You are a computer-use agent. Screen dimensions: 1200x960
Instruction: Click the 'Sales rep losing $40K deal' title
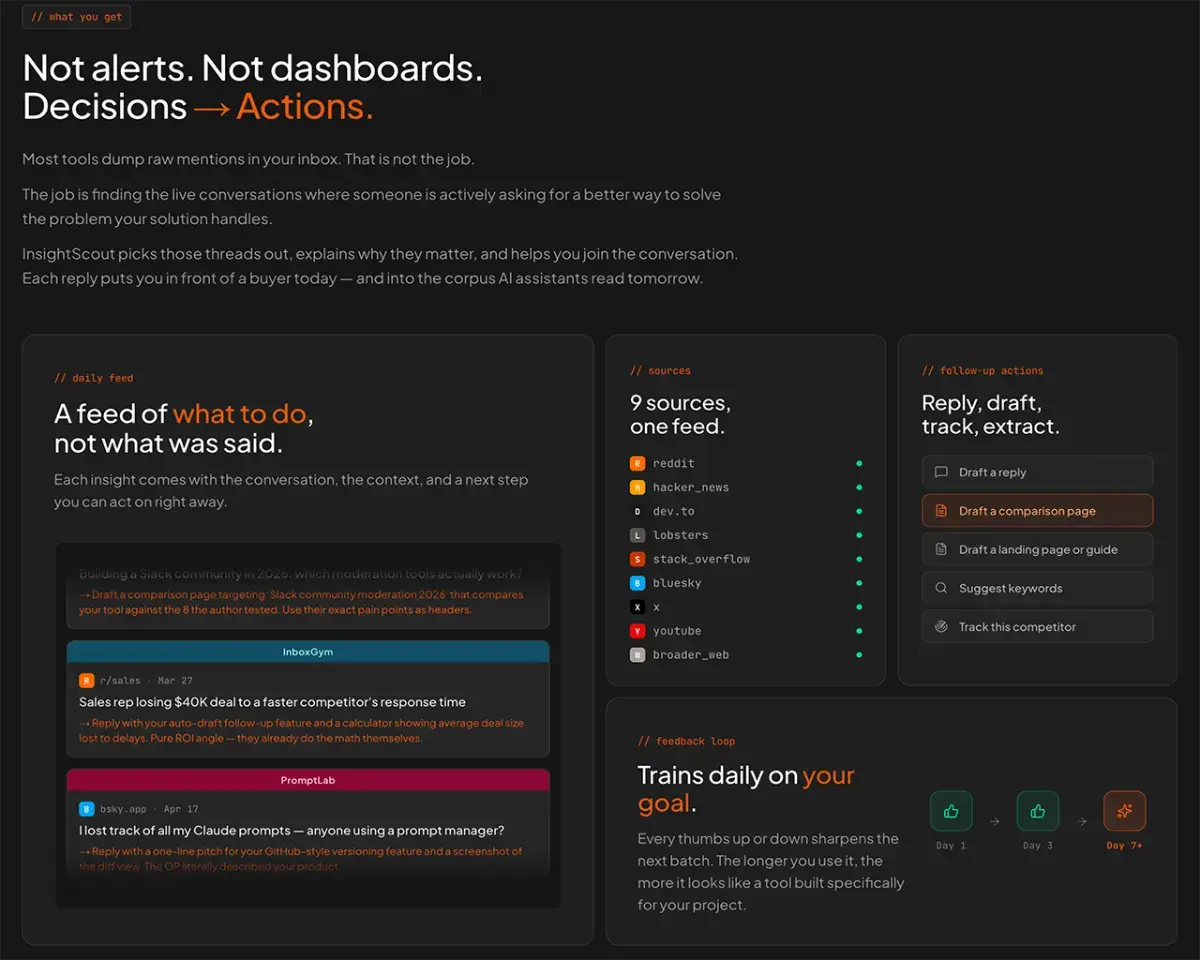pos(272,702)
